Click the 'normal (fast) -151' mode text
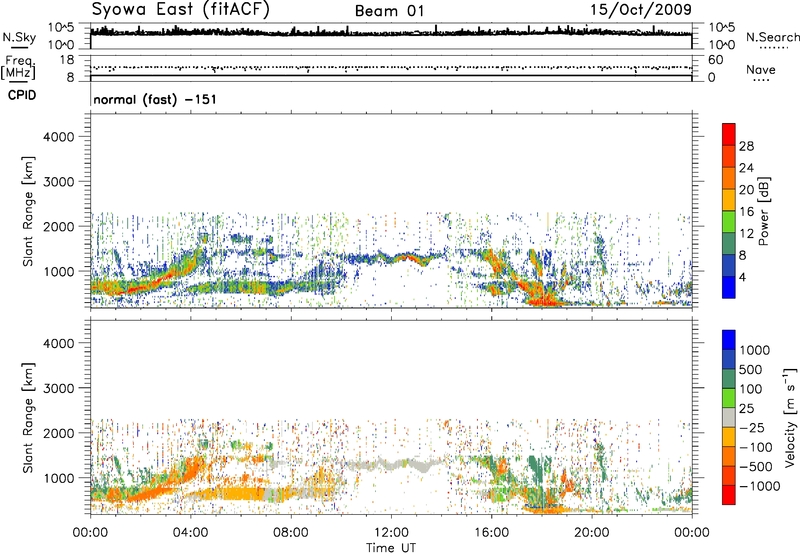This screenshot has width=800, height=554. point(155,99)
